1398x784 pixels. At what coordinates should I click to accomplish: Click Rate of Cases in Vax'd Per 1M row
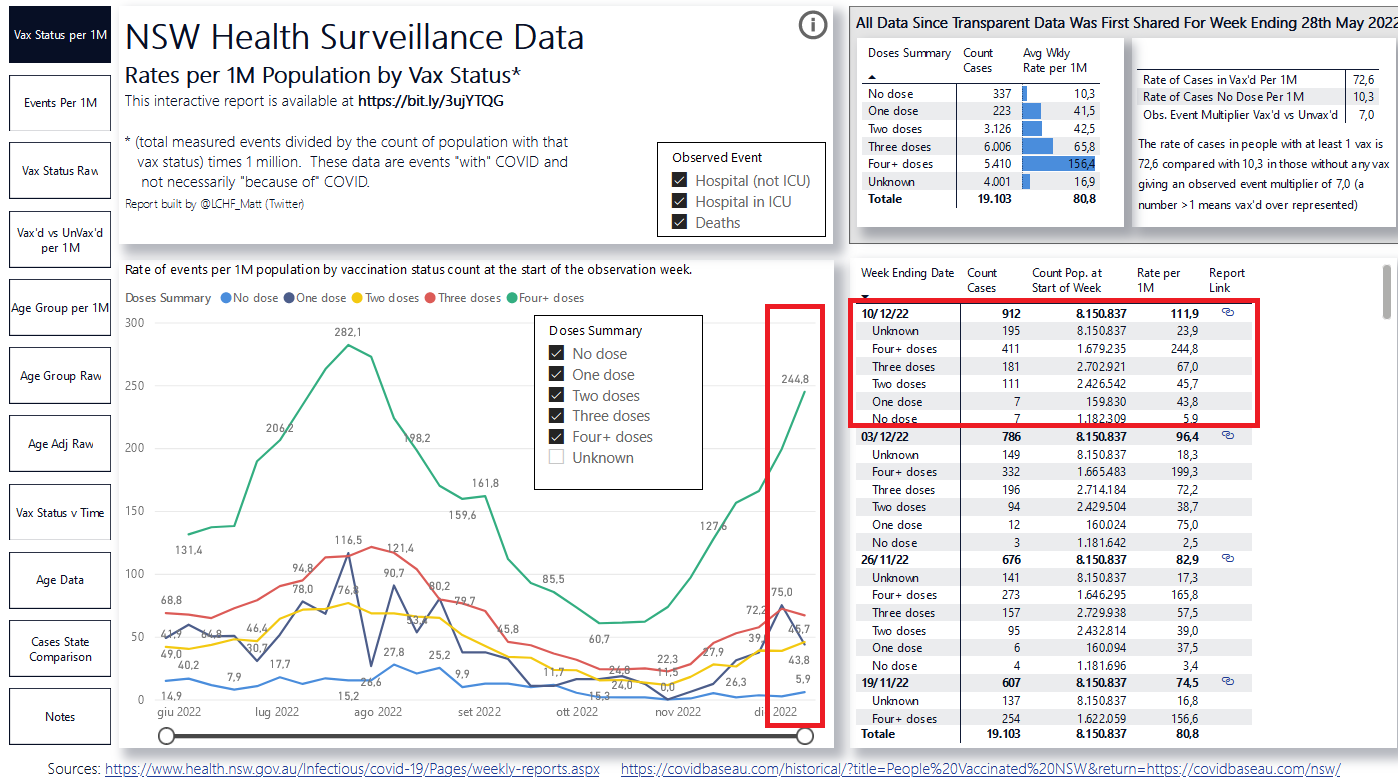click(1258, 79)
